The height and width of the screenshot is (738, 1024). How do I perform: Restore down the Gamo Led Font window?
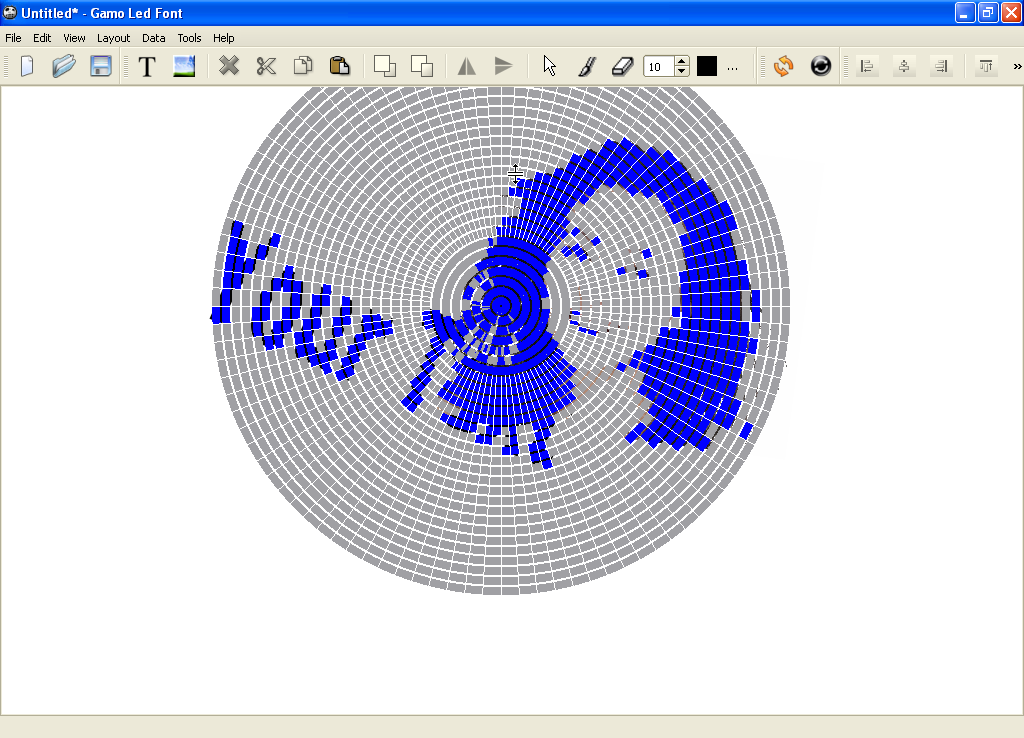pyautogui.click(x=987, y=12)
